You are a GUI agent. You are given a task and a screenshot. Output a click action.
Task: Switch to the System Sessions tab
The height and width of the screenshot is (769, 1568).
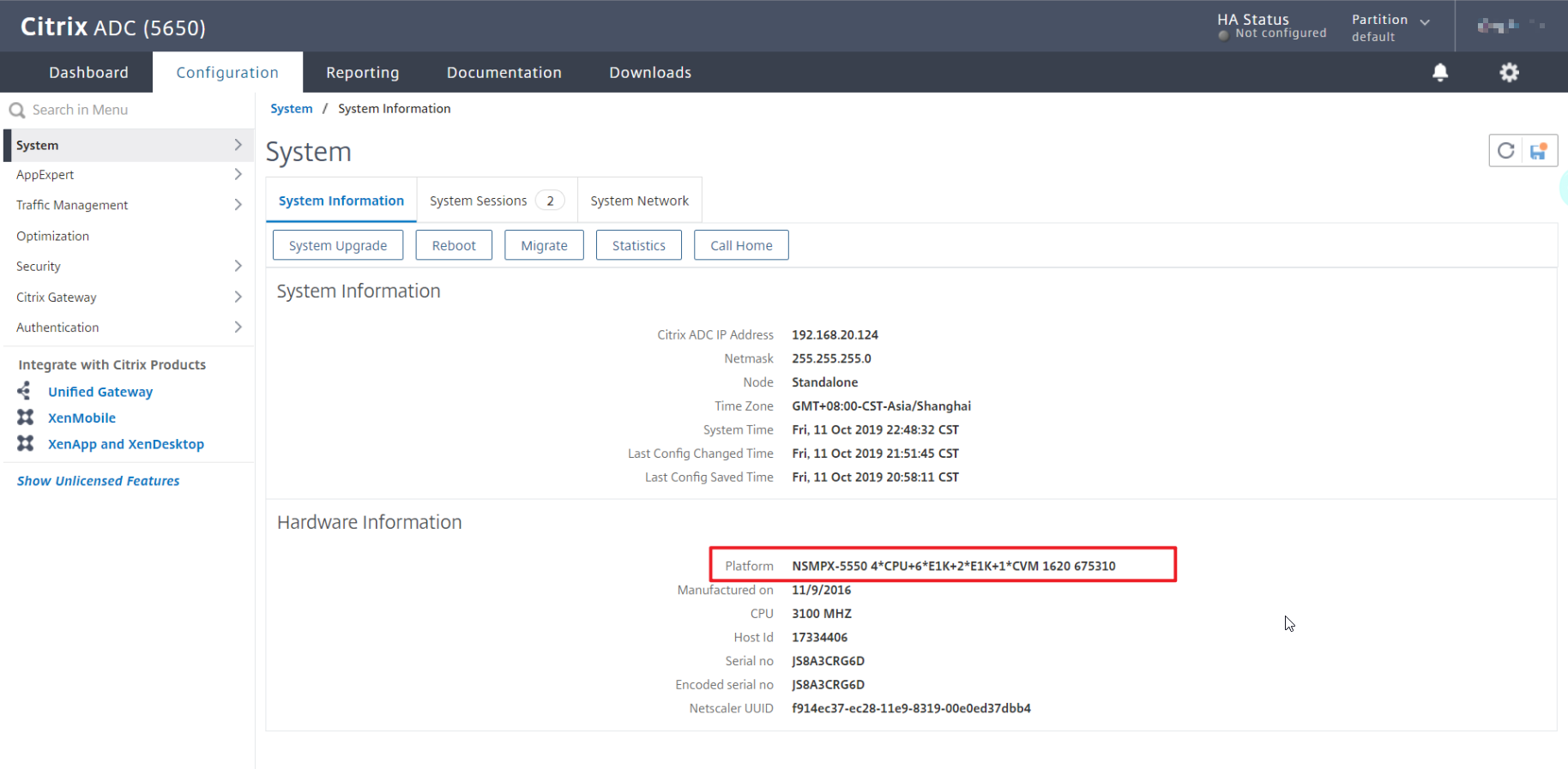pos(497,201)
